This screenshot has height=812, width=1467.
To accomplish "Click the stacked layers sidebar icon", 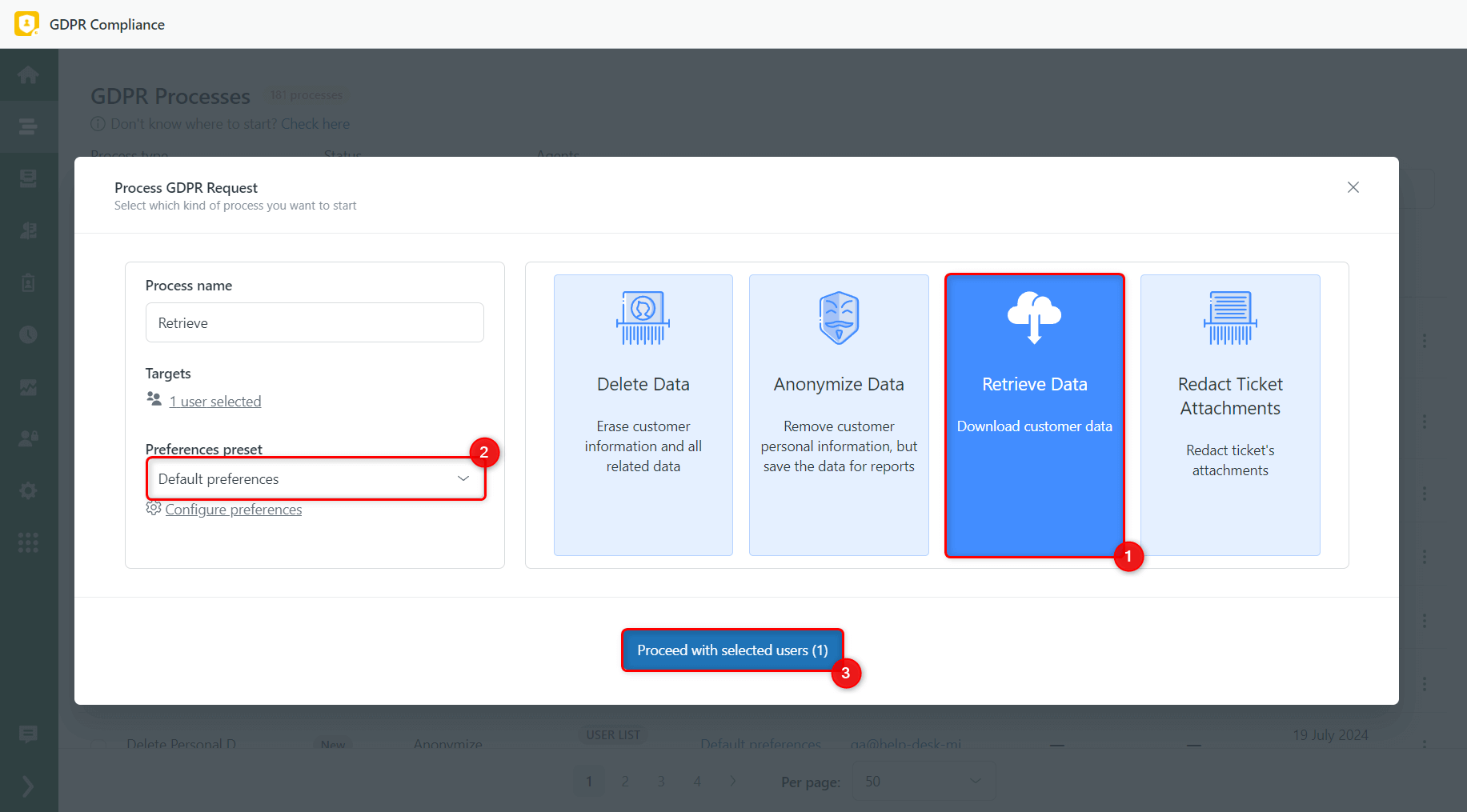I will pos(28,178).
